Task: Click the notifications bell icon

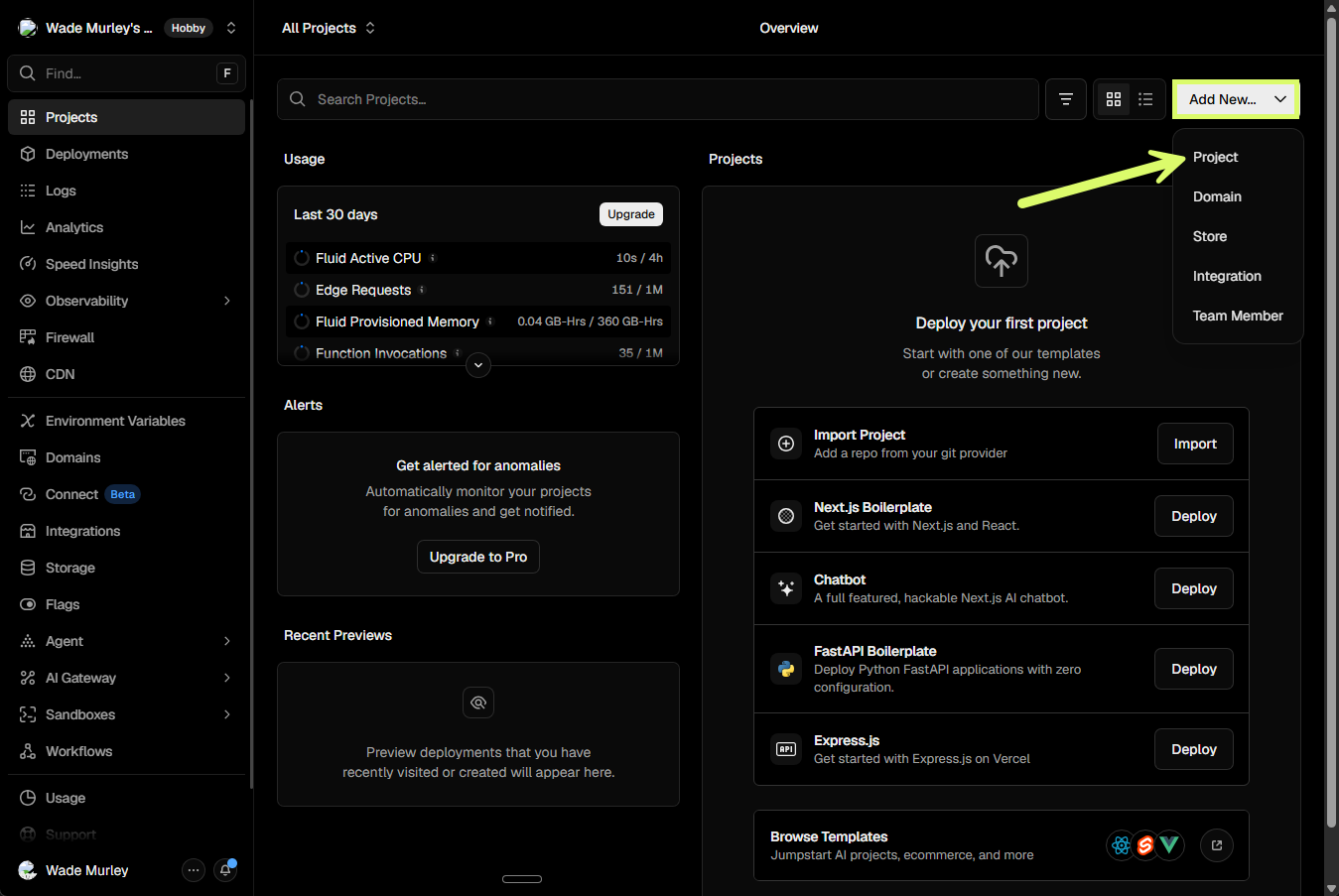Action: 226,870
